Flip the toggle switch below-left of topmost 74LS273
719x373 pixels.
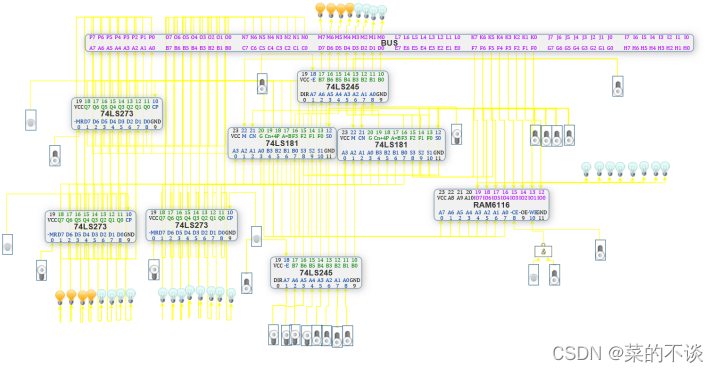(55, 155)
